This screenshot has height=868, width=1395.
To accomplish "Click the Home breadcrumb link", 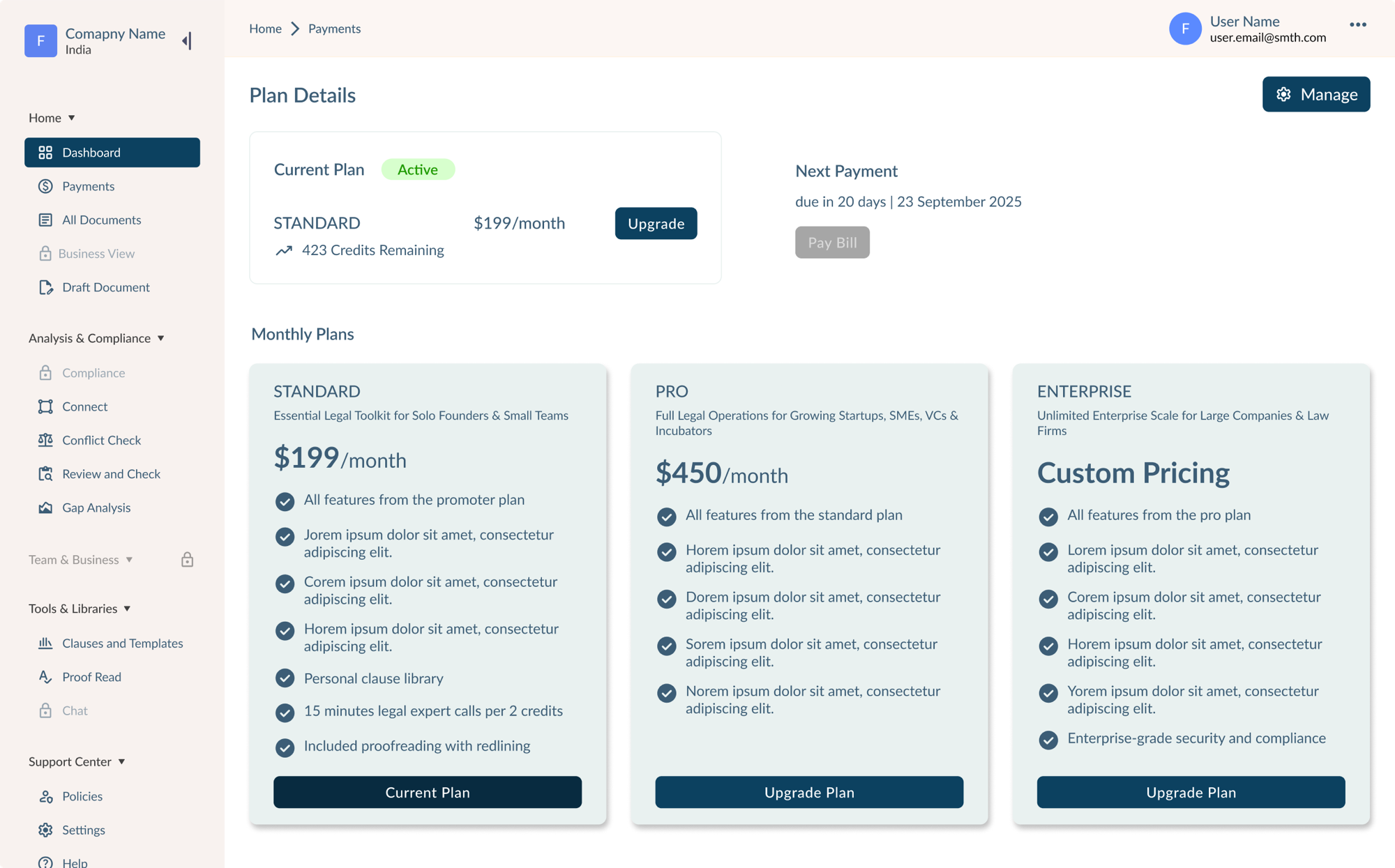I will (266, 29).
